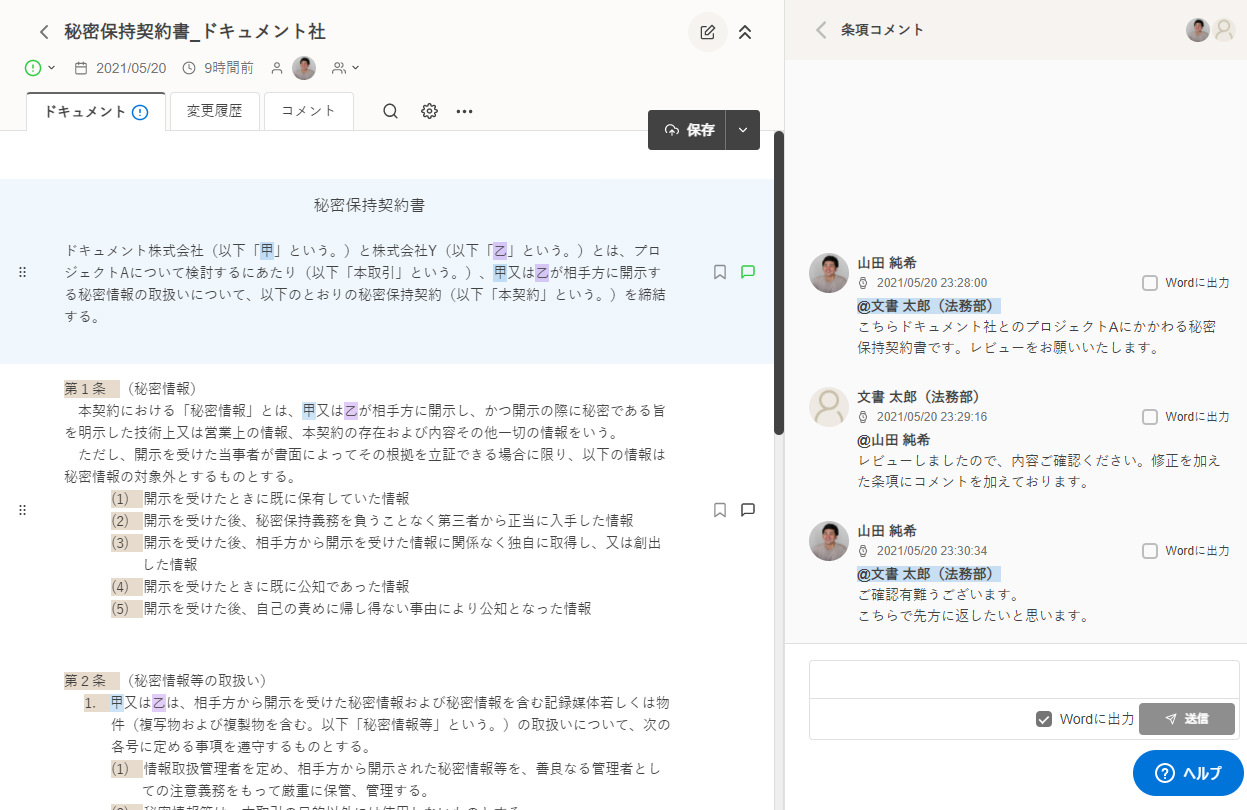Switch to the 変更履歴 tab

click(214, 111)
